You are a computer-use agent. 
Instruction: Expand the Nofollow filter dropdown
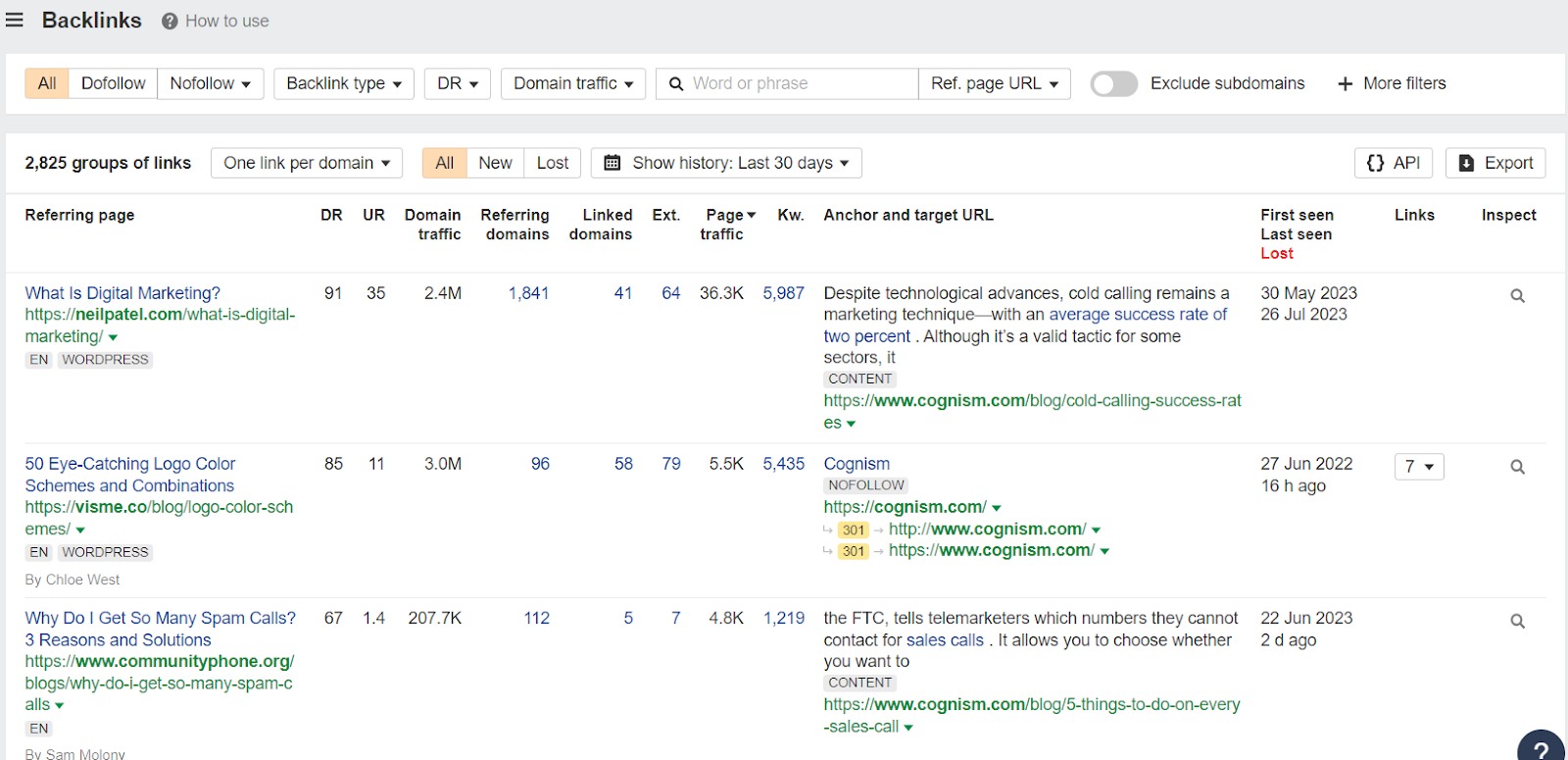[x=210, y=83]
